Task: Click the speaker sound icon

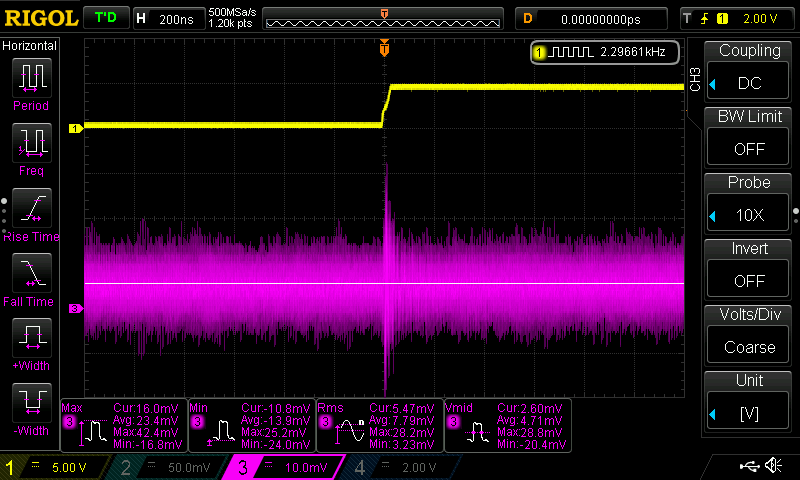Action: point(773,466)
